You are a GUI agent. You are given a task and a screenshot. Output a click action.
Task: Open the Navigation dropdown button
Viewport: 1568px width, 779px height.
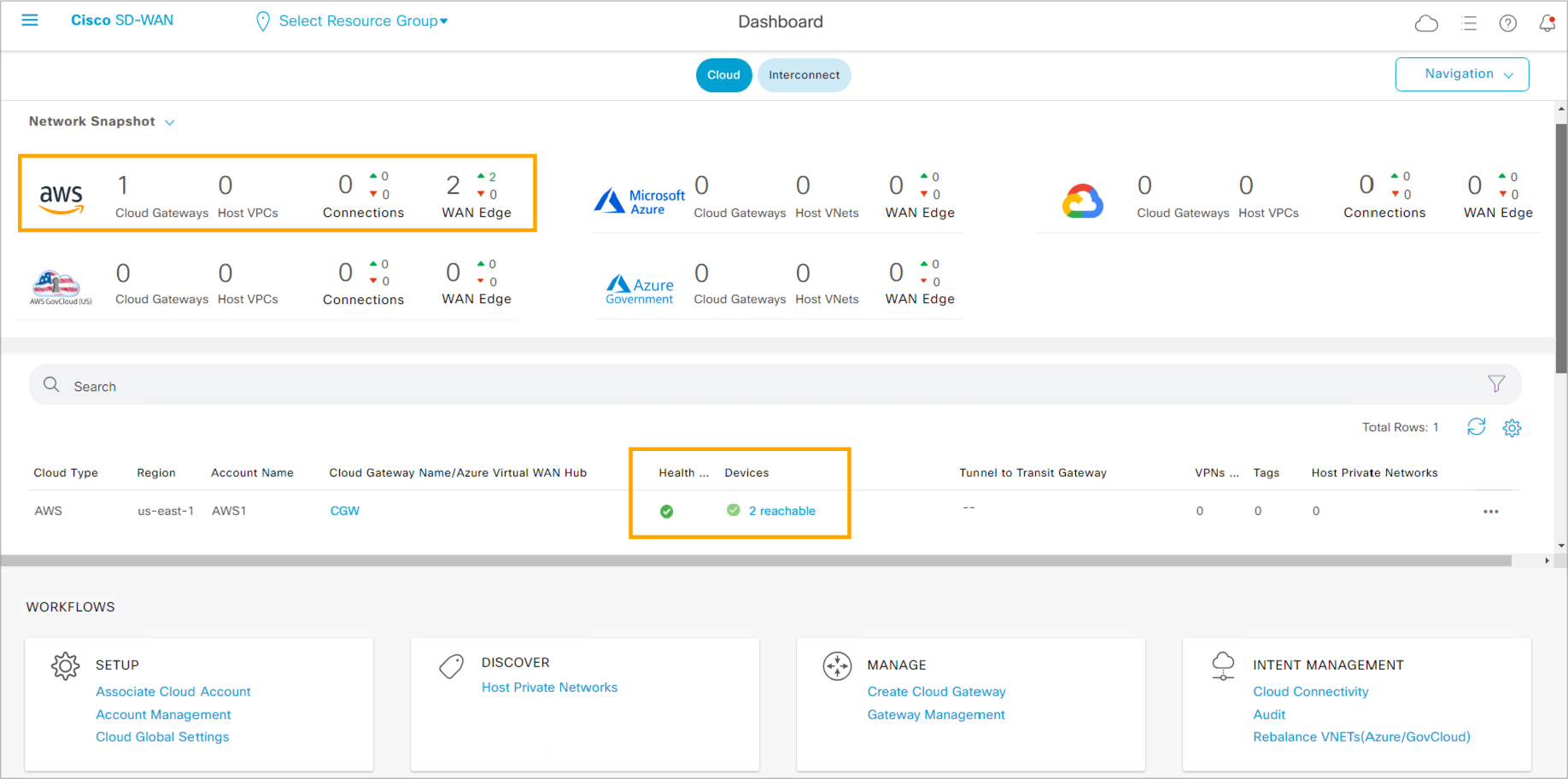click(x=1461, y=74)
